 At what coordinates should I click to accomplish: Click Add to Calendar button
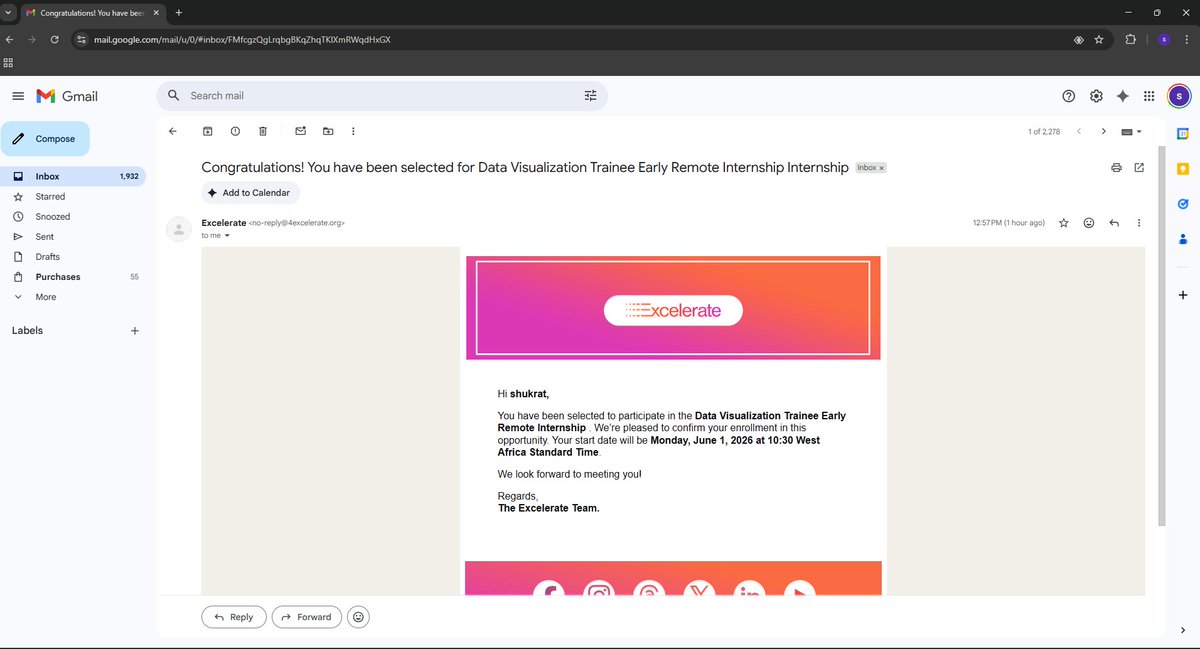(x=250, y=193)
